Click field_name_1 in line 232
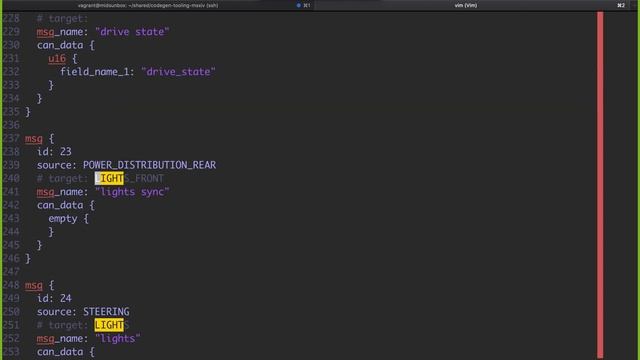The height and width of the screenshot is (360, 640). (95, 72)
